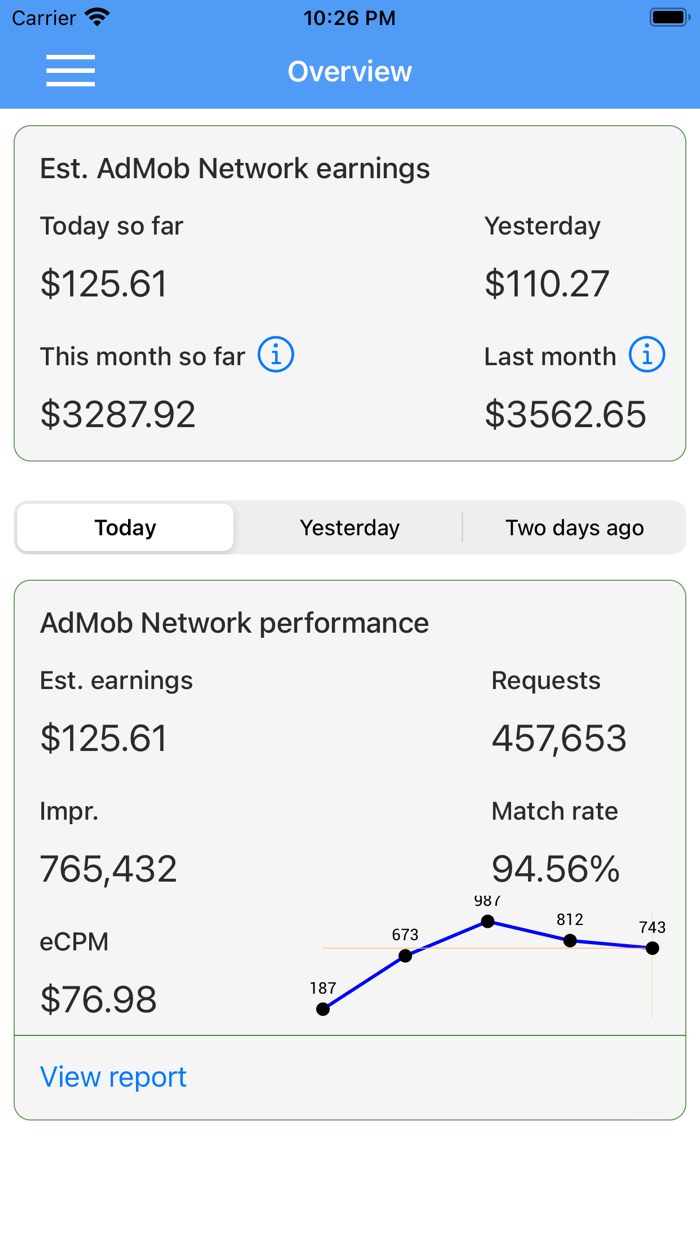Select the Two days ago tab
The width and height of the screenshot is (700, 1244).
(x=575, y=527)
